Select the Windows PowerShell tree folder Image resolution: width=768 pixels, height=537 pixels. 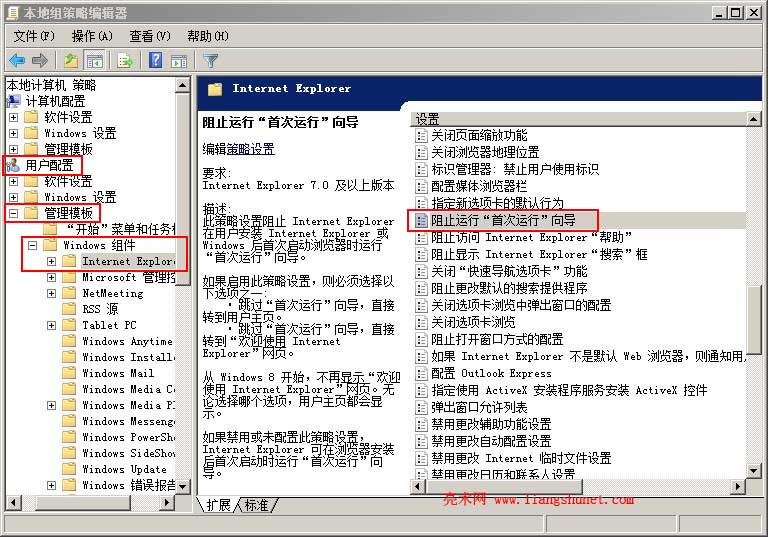(129, 438)
